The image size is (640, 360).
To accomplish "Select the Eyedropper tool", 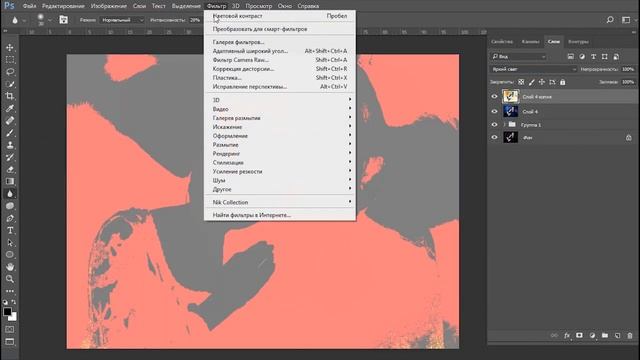I will 10,109.
